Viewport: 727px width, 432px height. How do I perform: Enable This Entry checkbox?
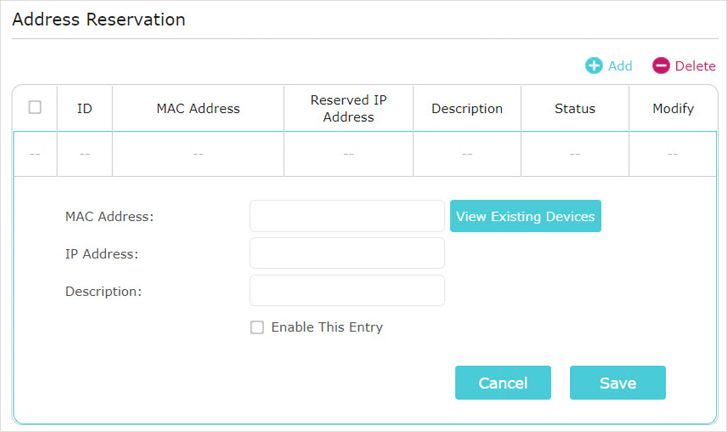257,327
